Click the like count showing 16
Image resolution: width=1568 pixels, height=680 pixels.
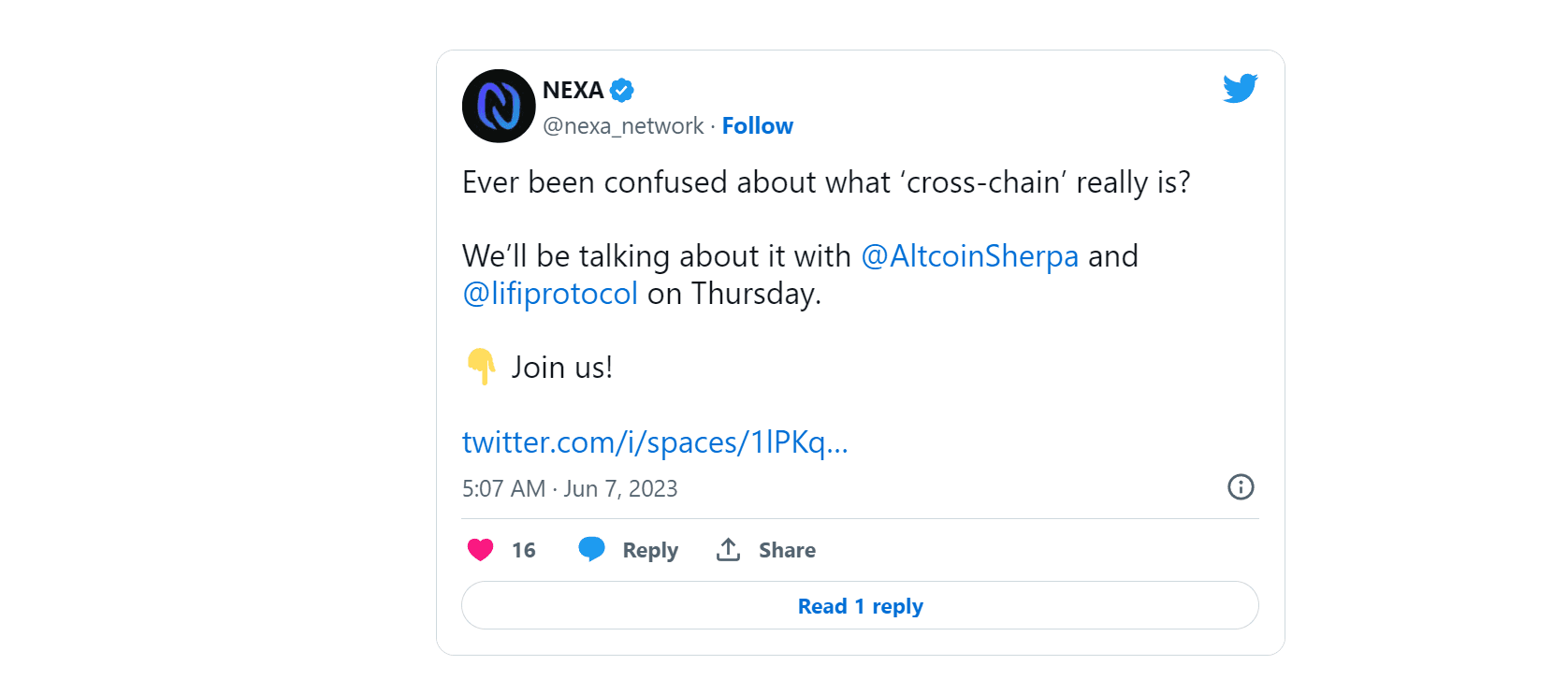pos(525,550)
